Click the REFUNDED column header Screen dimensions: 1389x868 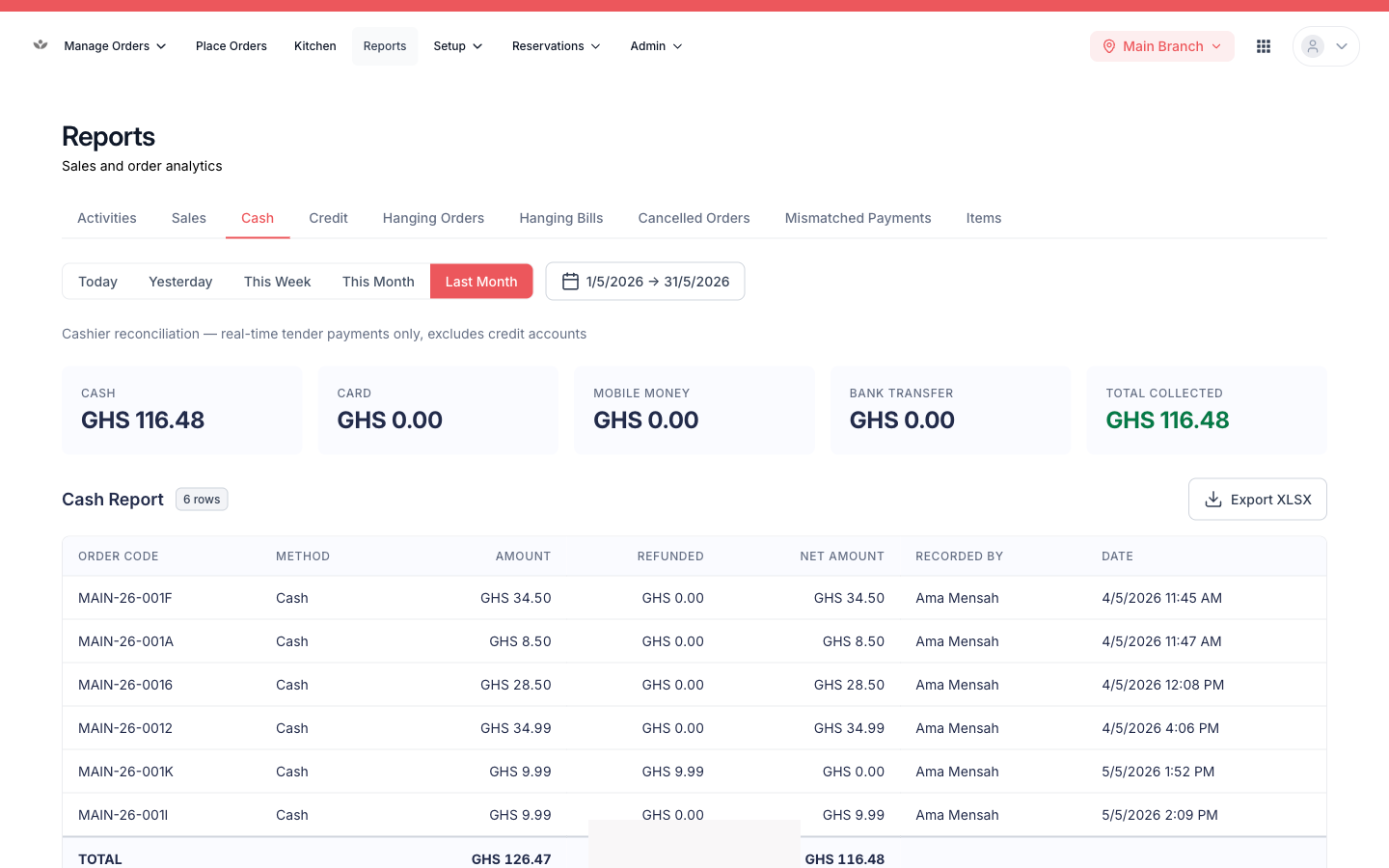pos(670,556)
